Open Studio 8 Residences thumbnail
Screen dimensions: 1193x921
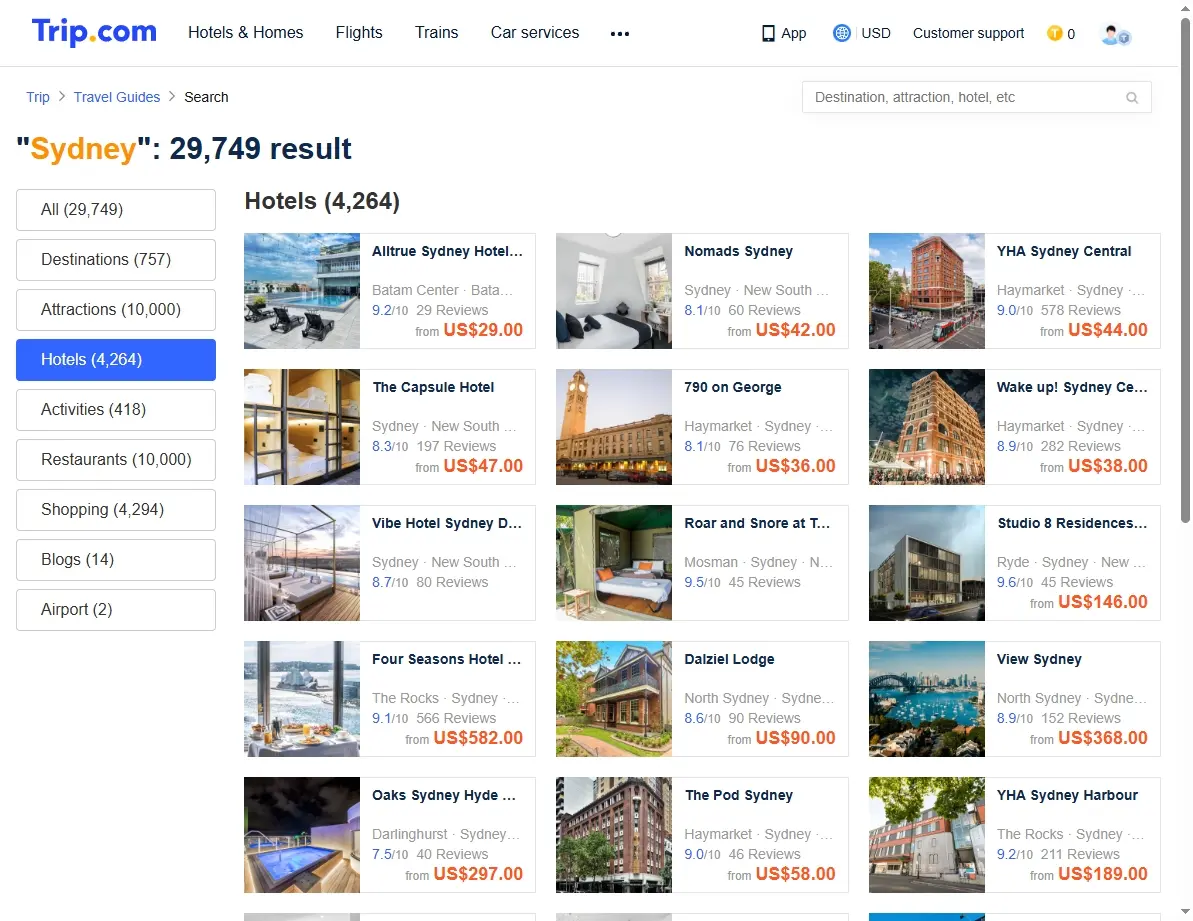coord(927,563)
